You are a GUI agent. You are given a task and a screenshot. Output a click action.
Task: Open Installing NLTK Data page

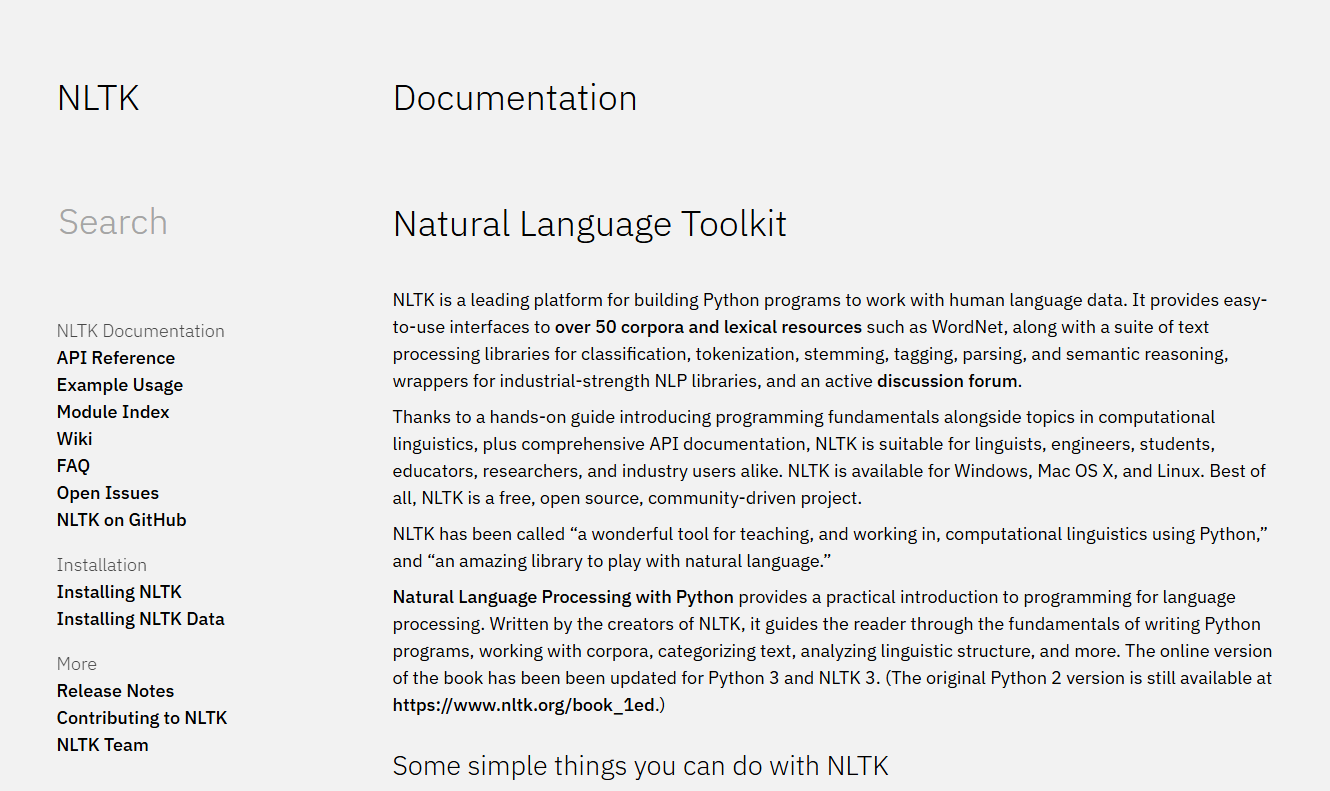point(141,619)
